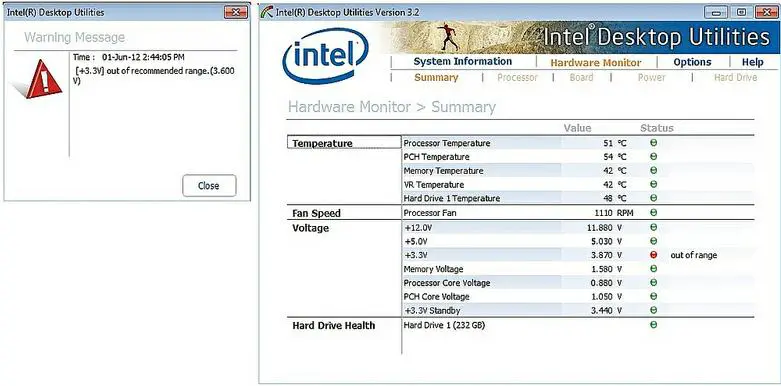
Task: Click the Hardware Monitor > Summary breadcrumb heading
Action: pyautogui.click(x=392, y=107)
